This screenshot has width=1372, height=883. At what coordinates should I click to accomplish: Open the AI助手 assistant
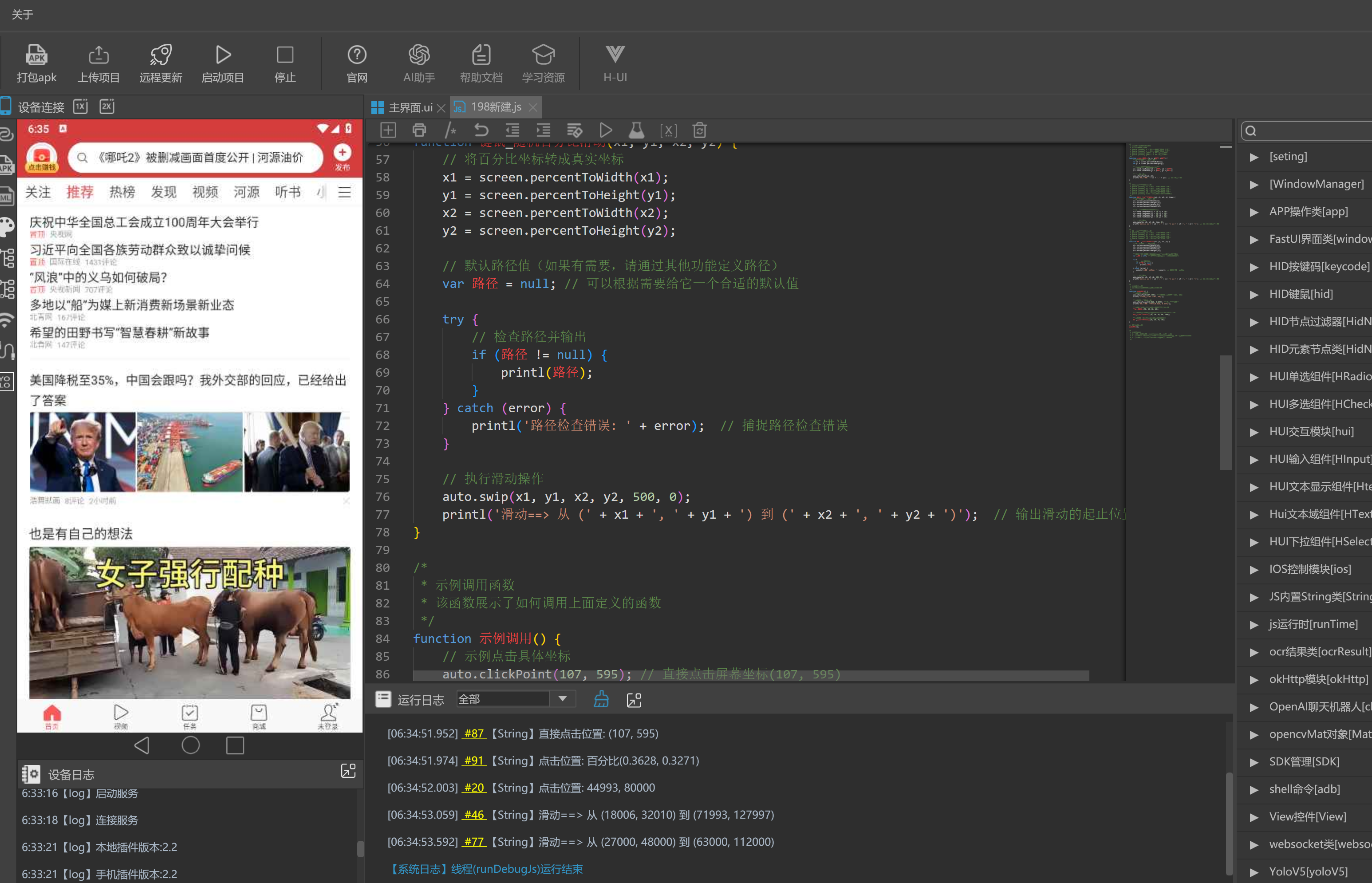tap(419, 63)
